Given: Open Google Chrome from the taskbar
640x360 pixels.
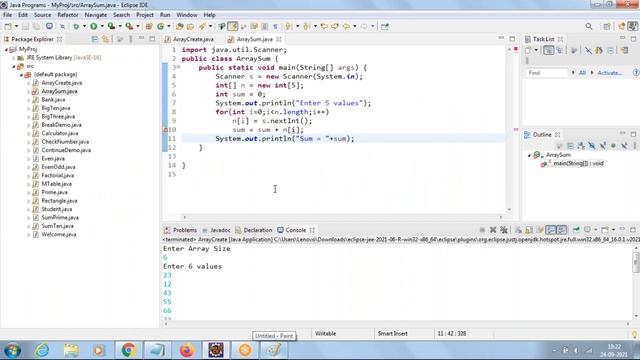Looking at the screenshot, I should 129,350.
